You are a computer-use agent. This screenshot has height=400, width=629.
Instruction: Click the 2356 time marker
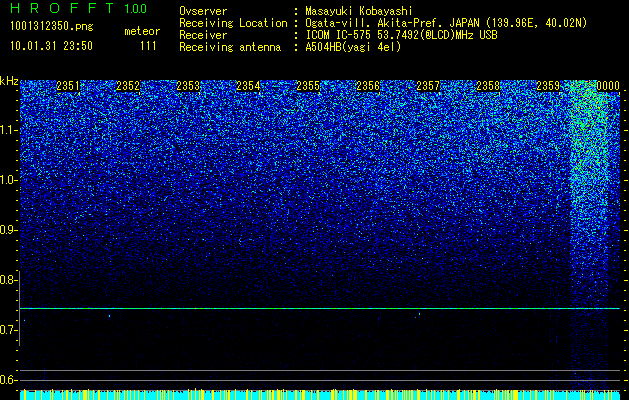(368, 86)
